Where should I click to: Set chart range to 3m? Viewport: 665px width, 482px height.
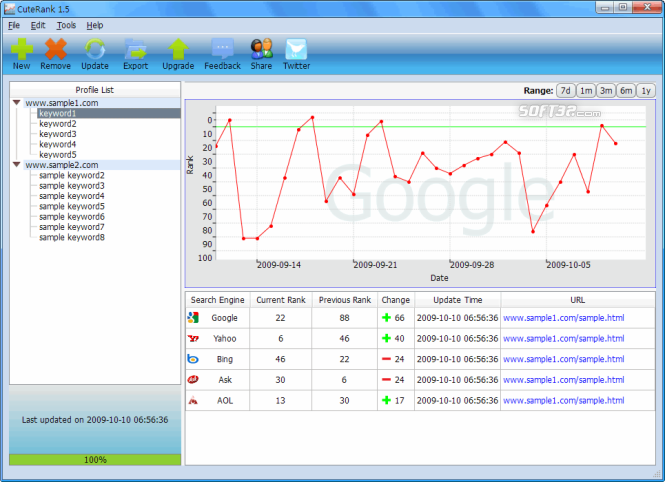606,91
